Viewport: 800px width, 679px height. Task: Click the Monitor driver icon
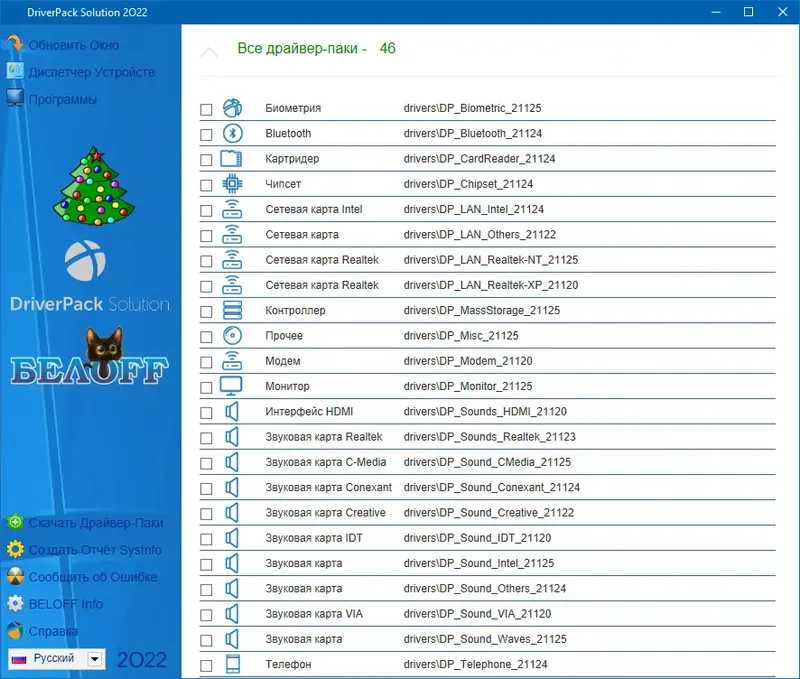231,386
